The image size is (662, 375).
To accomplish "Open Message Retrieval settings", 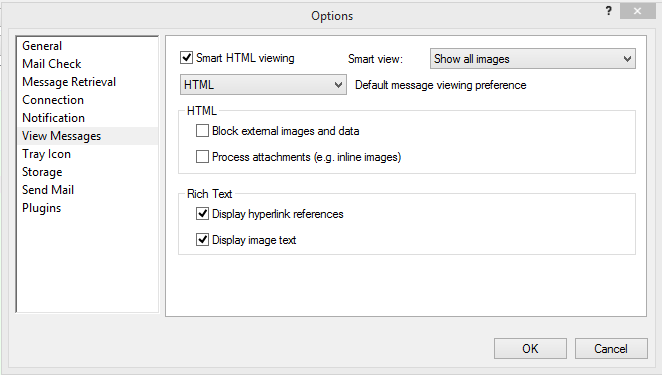I will (69, 82).
